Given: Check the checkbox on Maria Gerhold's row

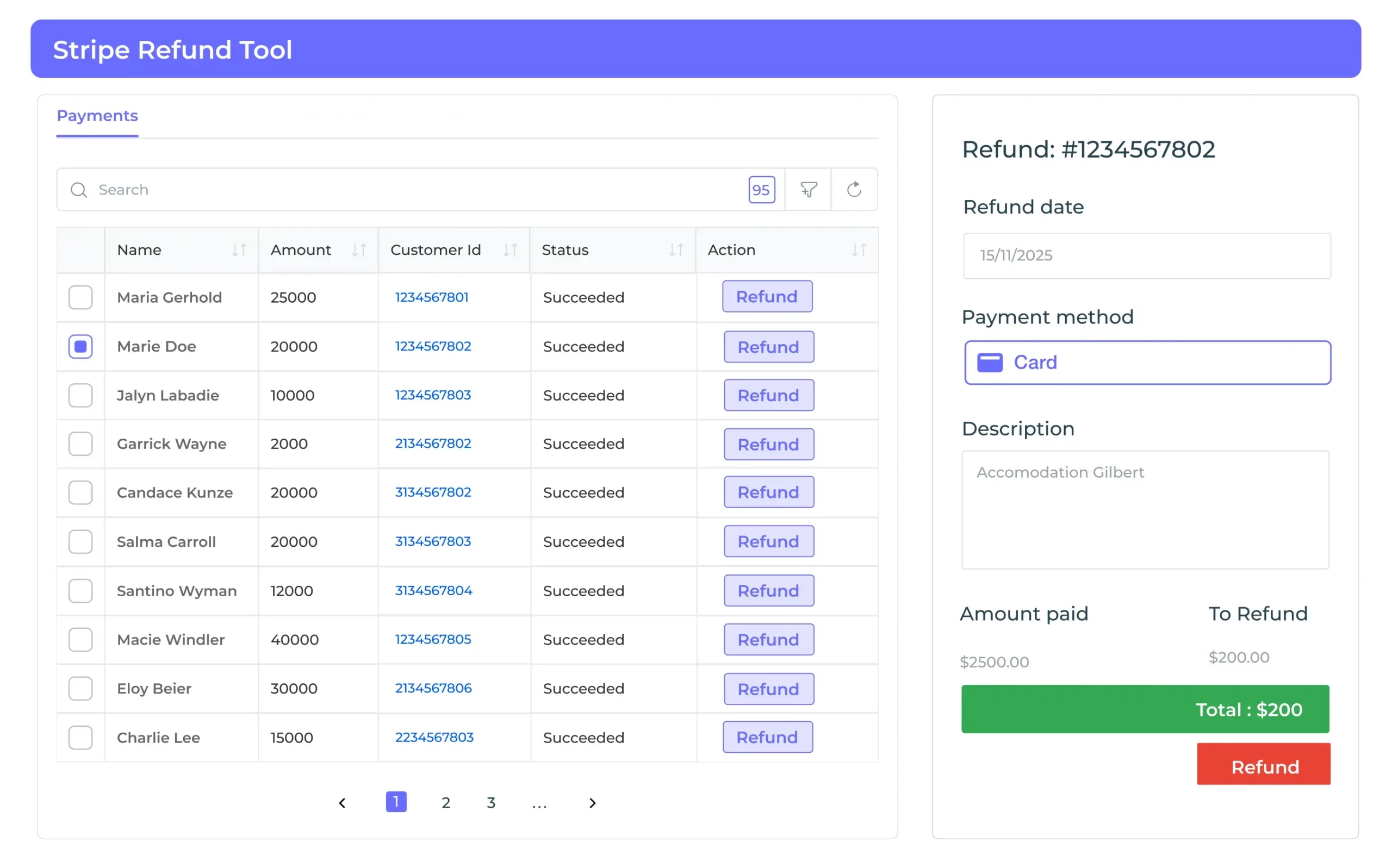Looking at the screenshot, I should 80,297.
